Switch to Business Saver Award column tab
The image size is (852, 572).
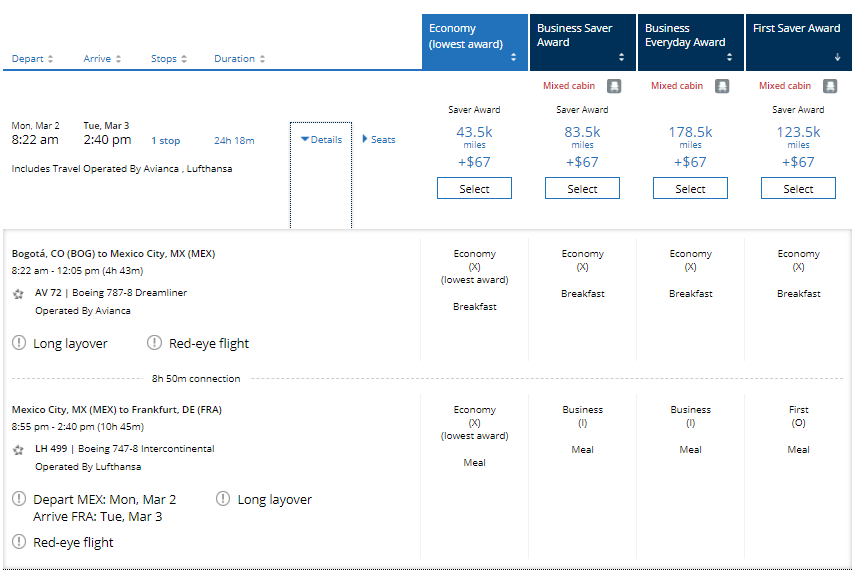pos(582,42)
